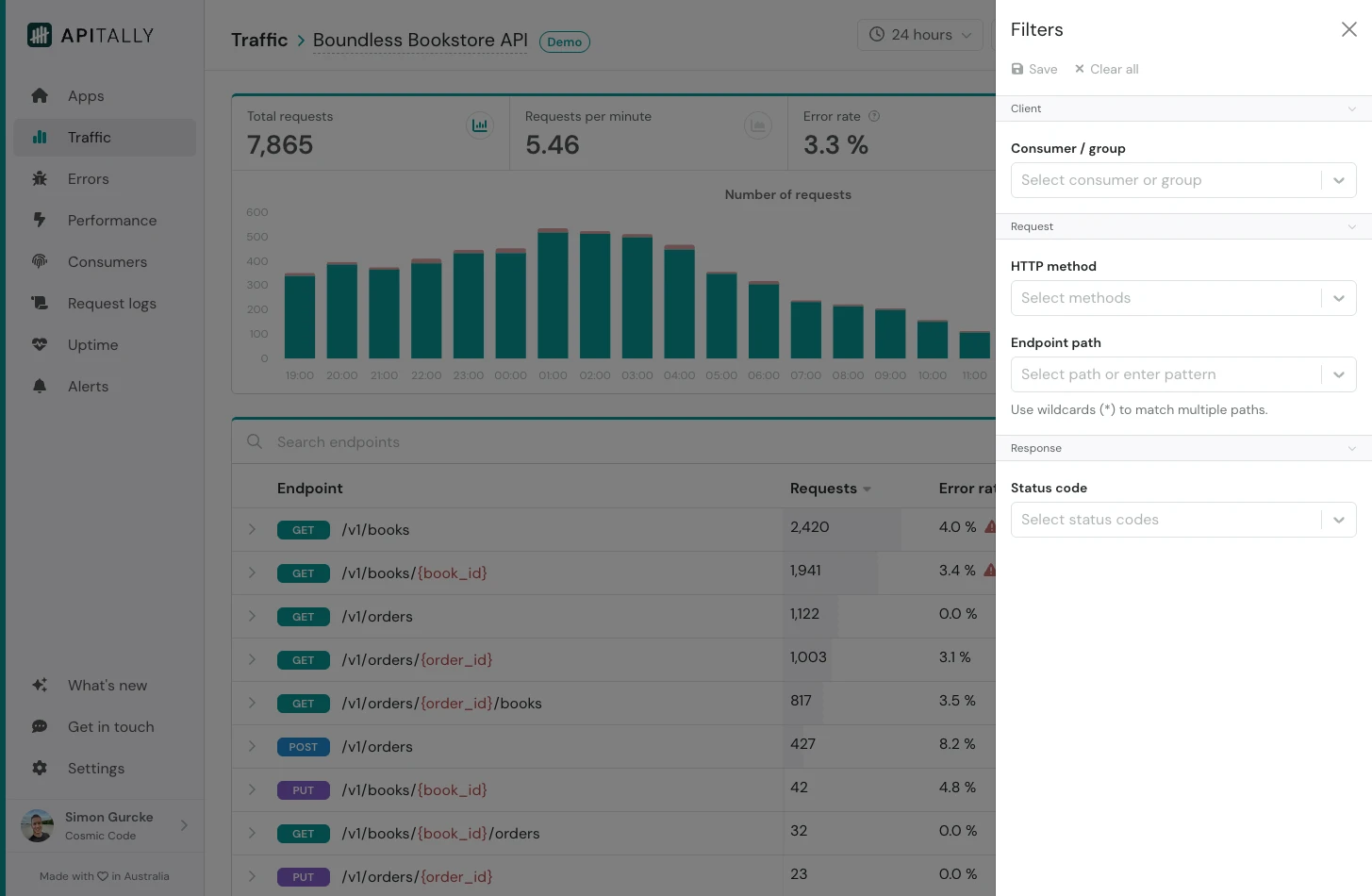Clear all active filters

coord(1106,69)
